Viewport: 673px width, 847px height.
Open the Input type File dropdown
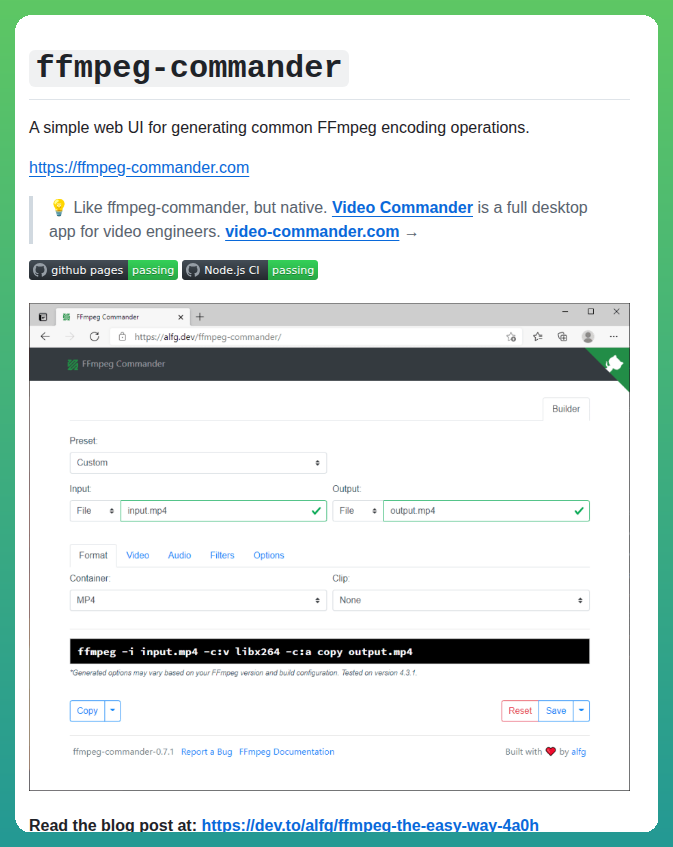[x=95, y=511]
